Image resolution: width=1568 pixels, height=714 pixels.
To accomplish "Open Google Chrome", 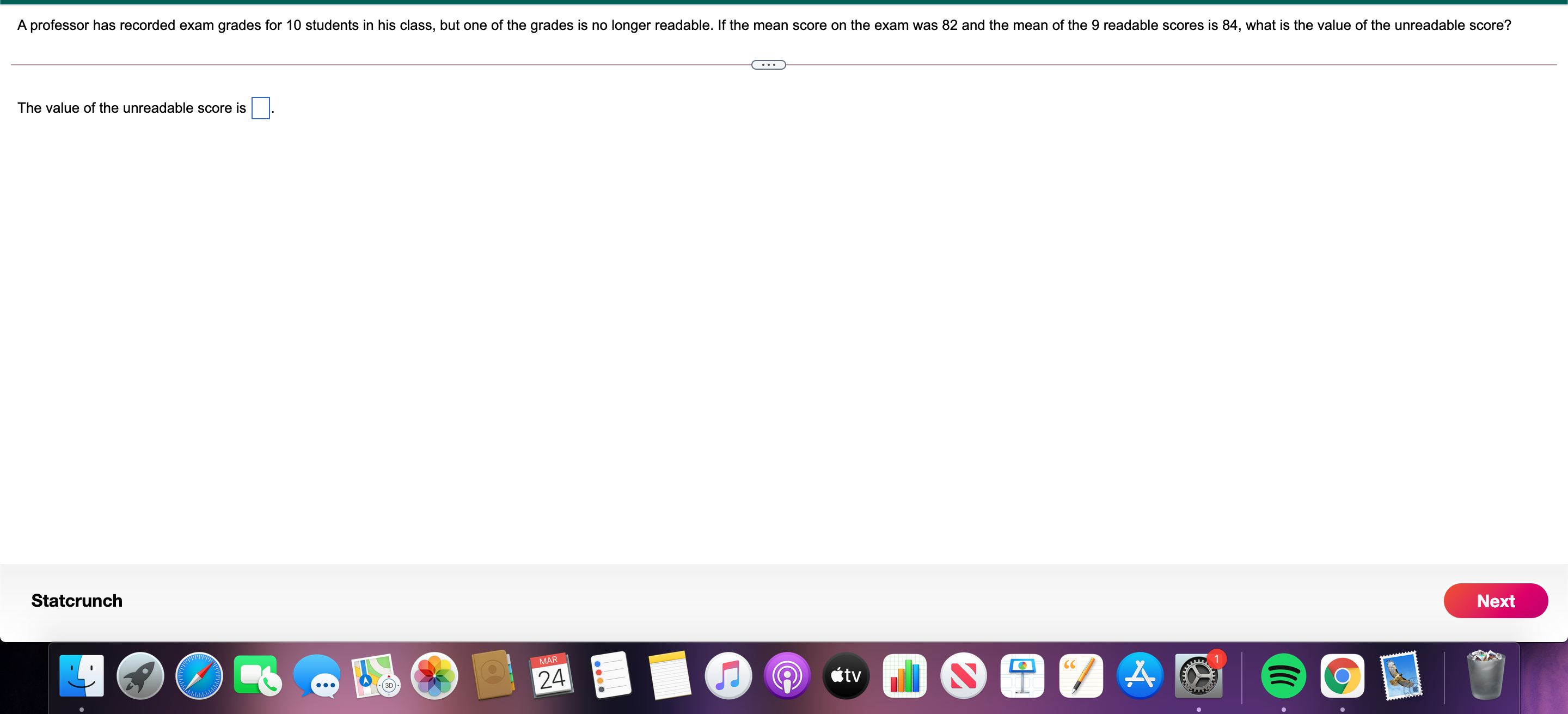I will [x=1343, y=676].
